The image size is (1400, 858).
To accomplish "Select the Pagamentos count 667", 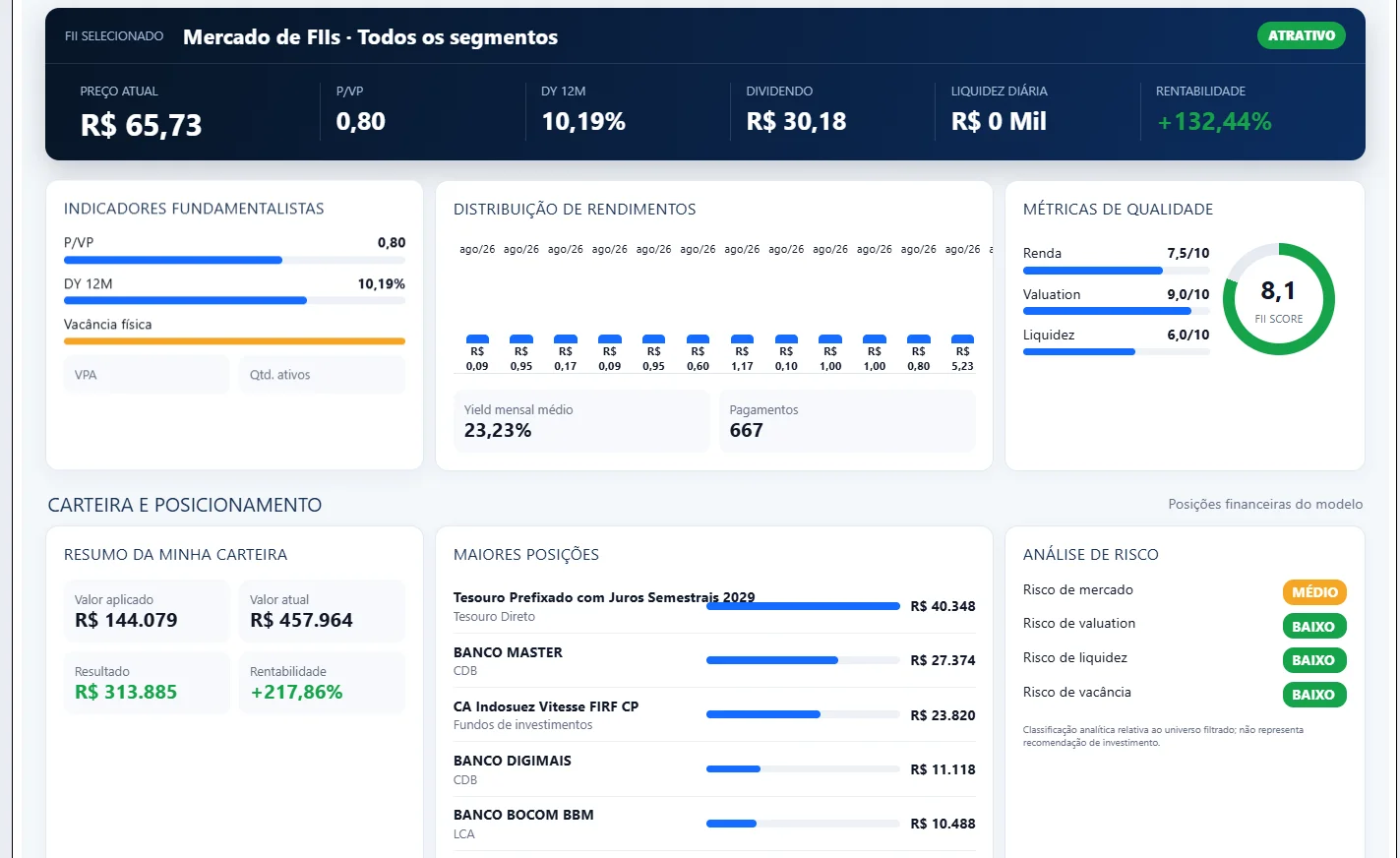I will pyautogui.click(x=746, y=430).
